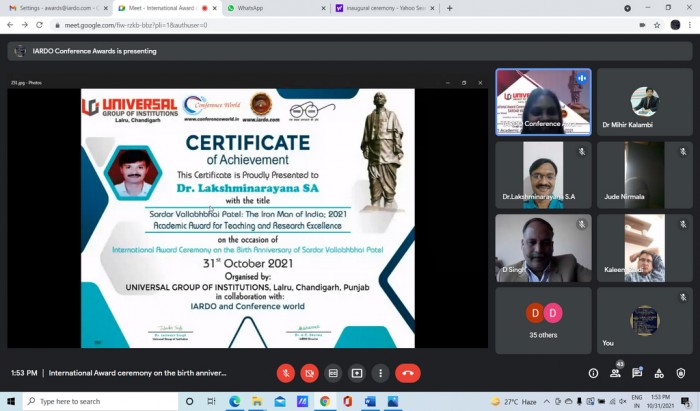The width and height of the screenshot is (700, 411).
Task: Open Chrome profile avatar menu
Action: pyautogui.click(x=675, y=25)
